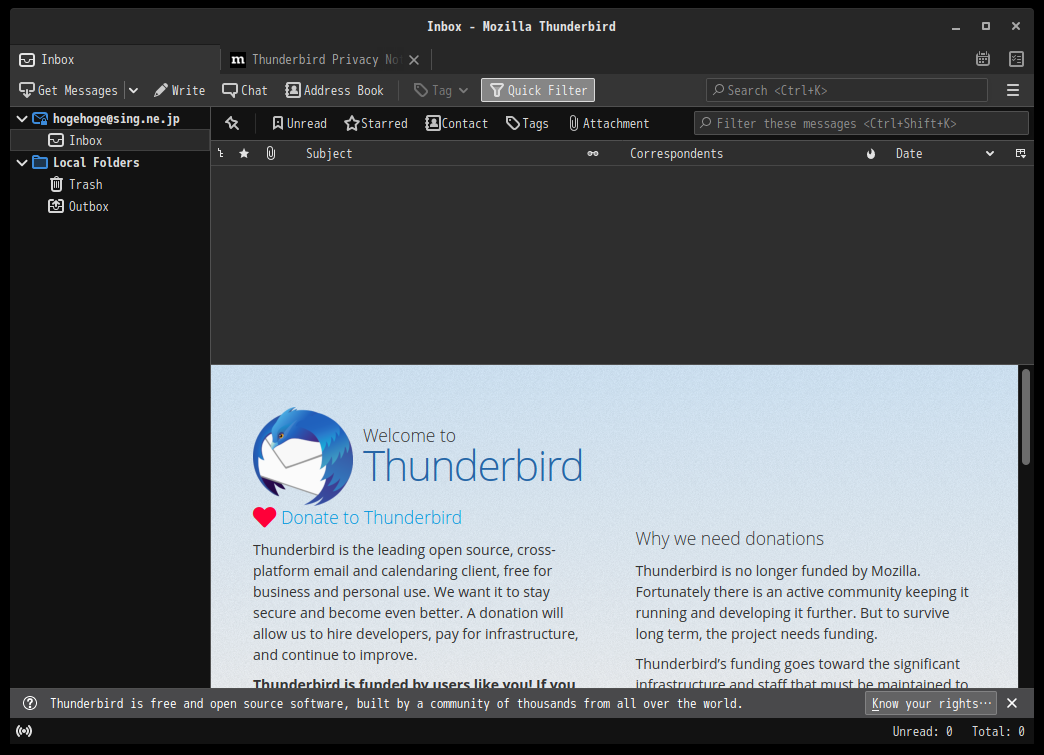Close Thunderbird Privacy Notice tab
This screenshot has width=1044, height=755.
pos(414,59)
